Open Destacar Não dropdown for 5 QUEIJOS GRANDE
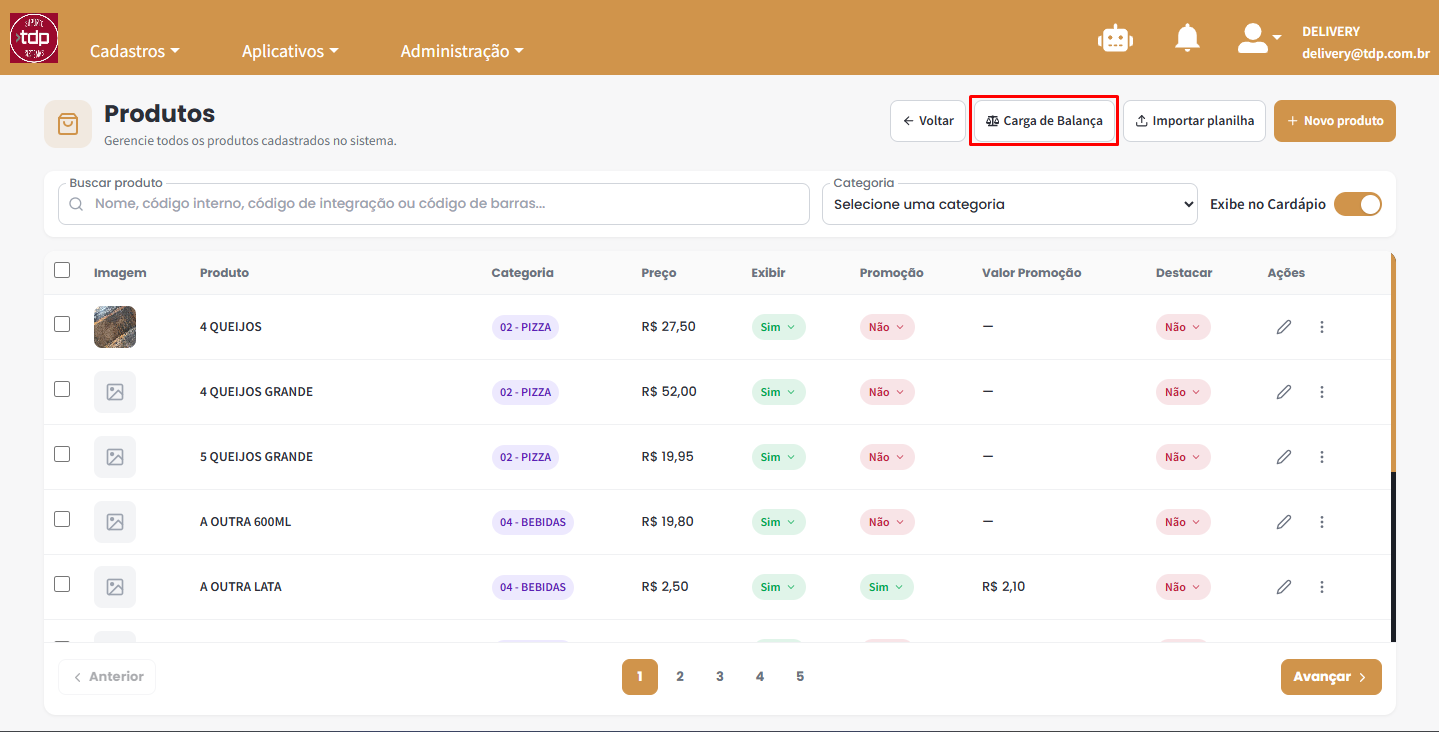The image size is (1439, 732). pos(1183,457)
